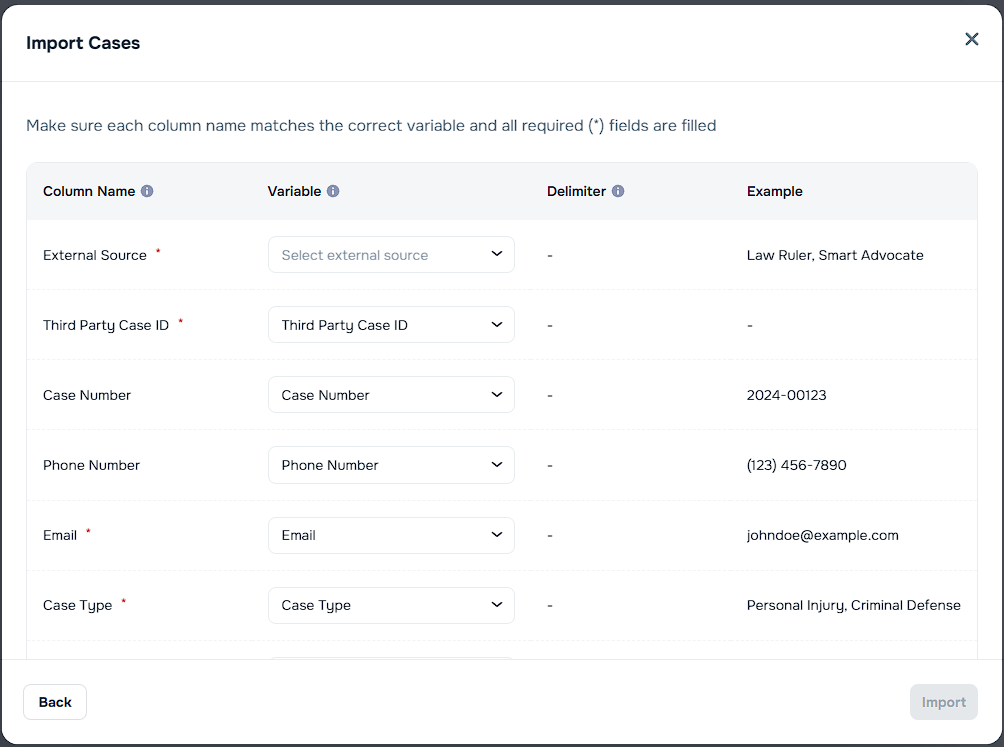1004x747 pixels.
Task: Close the Import Cases dialog
Action: (x=971, y=39)
